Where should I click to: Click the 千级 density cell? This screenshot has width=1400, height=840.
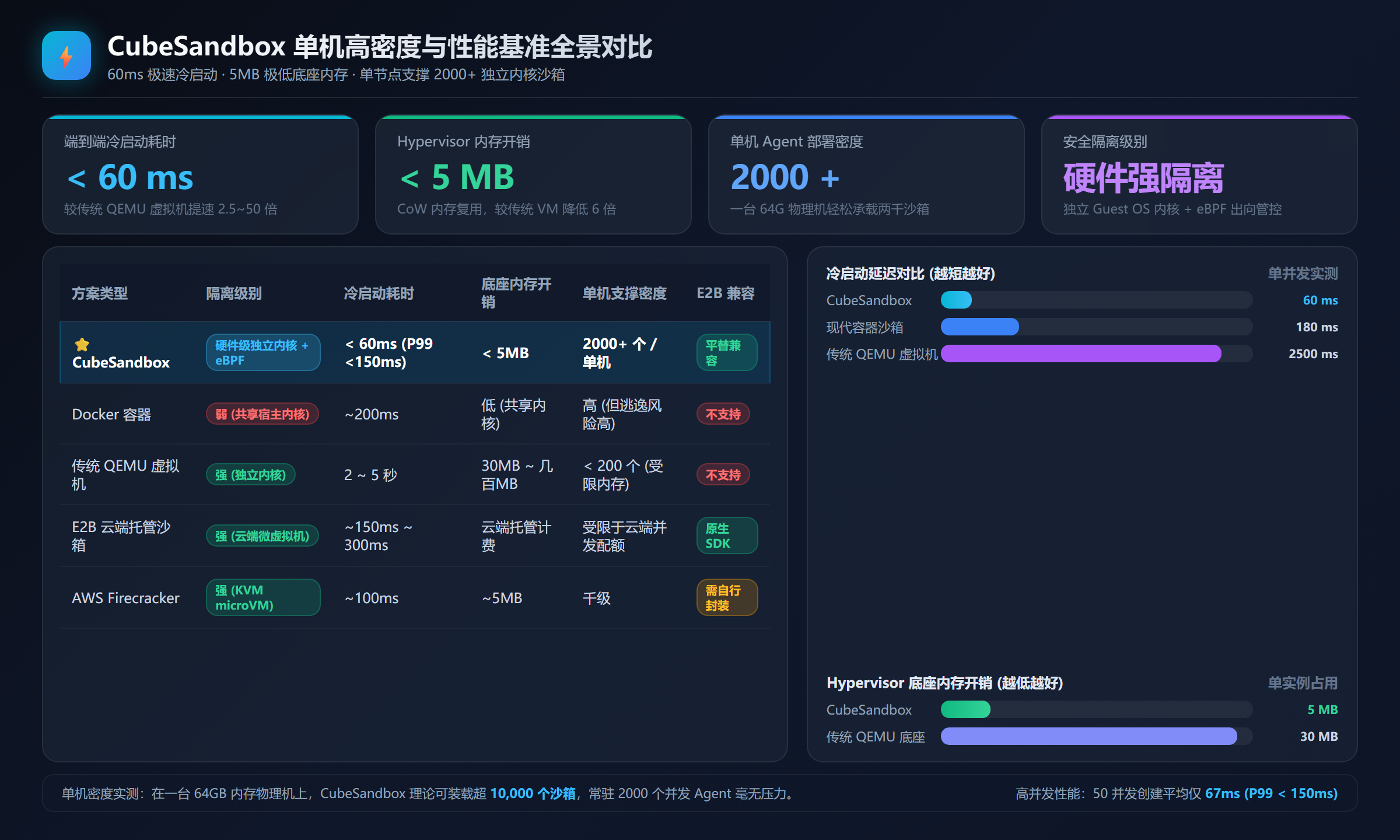tap(597, 598)
